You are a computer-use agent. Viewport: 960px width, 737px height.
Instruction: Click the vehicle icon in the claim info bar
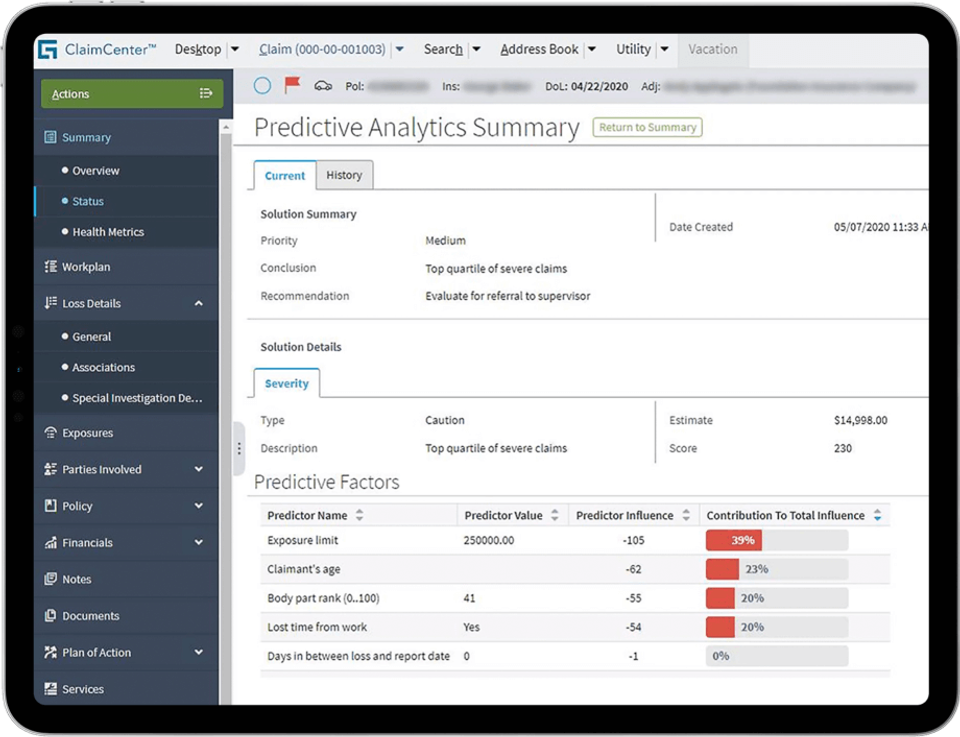pos(323,86)
